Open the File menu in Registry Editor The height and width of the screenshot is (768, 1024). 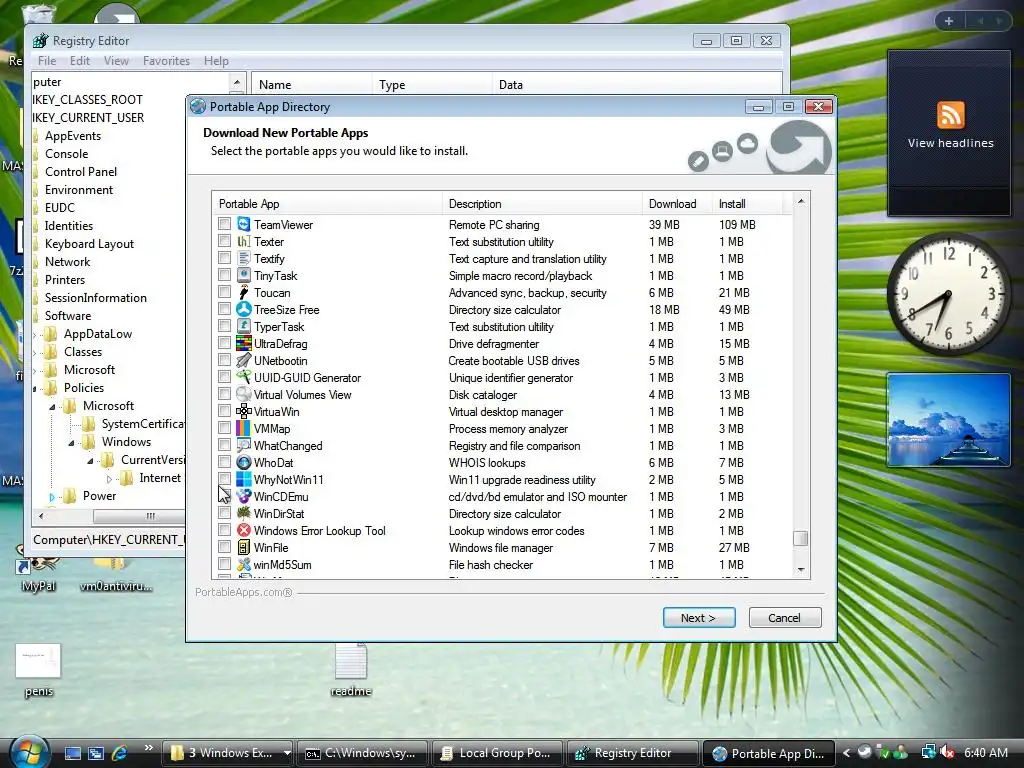46,61
